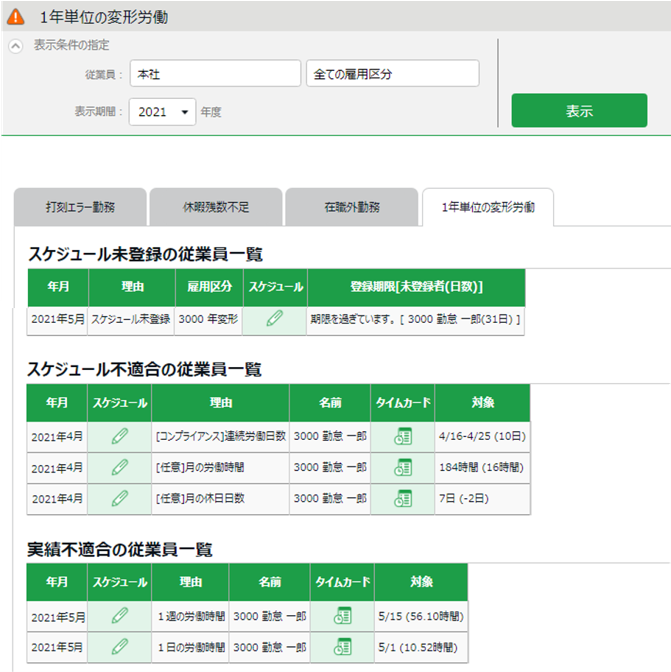Switch to the 打刻エラー勤務 tab
Screen dimensions: 671x672
tap(80, 208)
